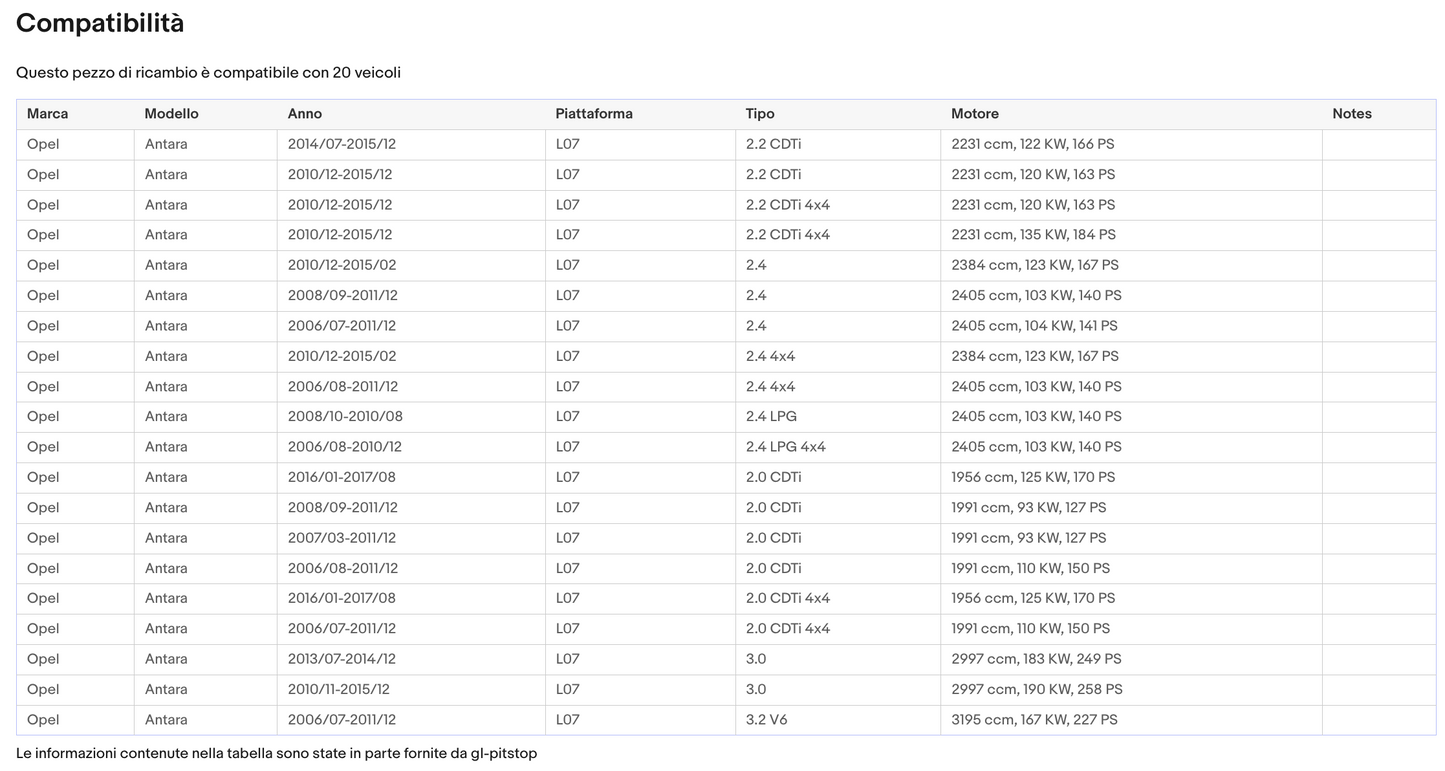
Task: Click the Modello column header
Action: [171, 114]
